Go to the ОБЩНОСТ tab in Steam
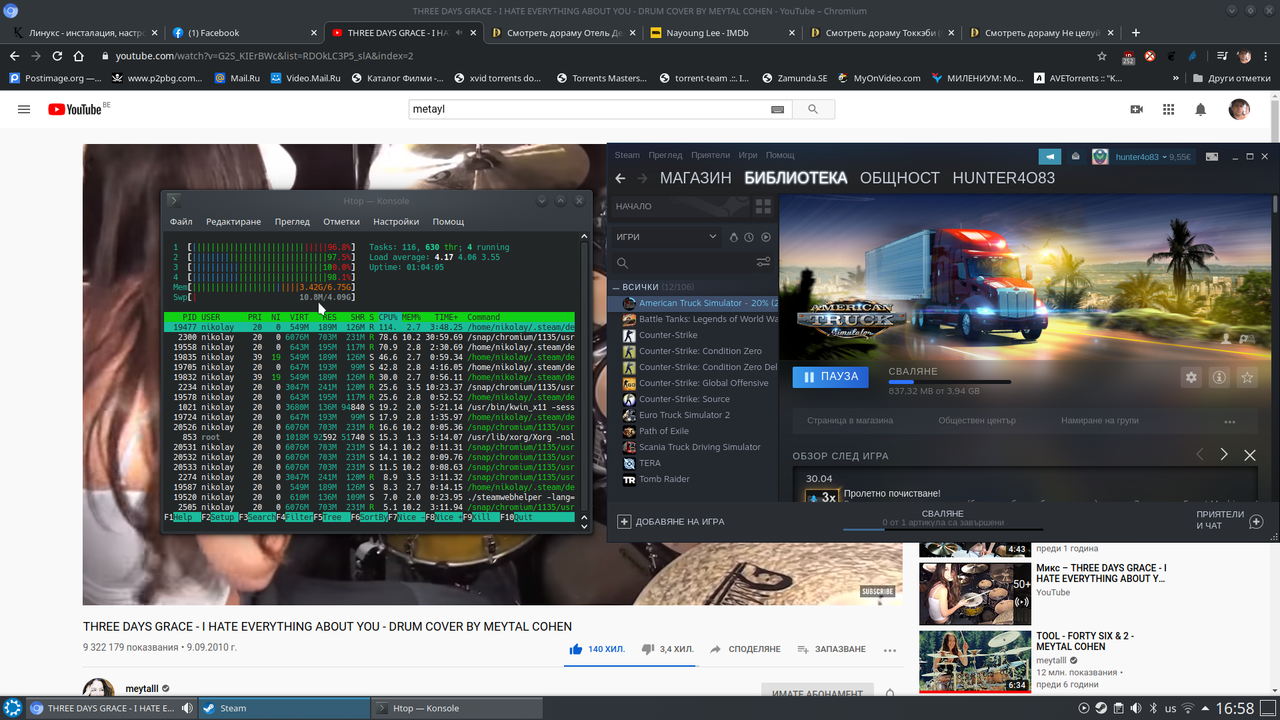Viewport: 1280px width, 720px height. pos(900,178)
